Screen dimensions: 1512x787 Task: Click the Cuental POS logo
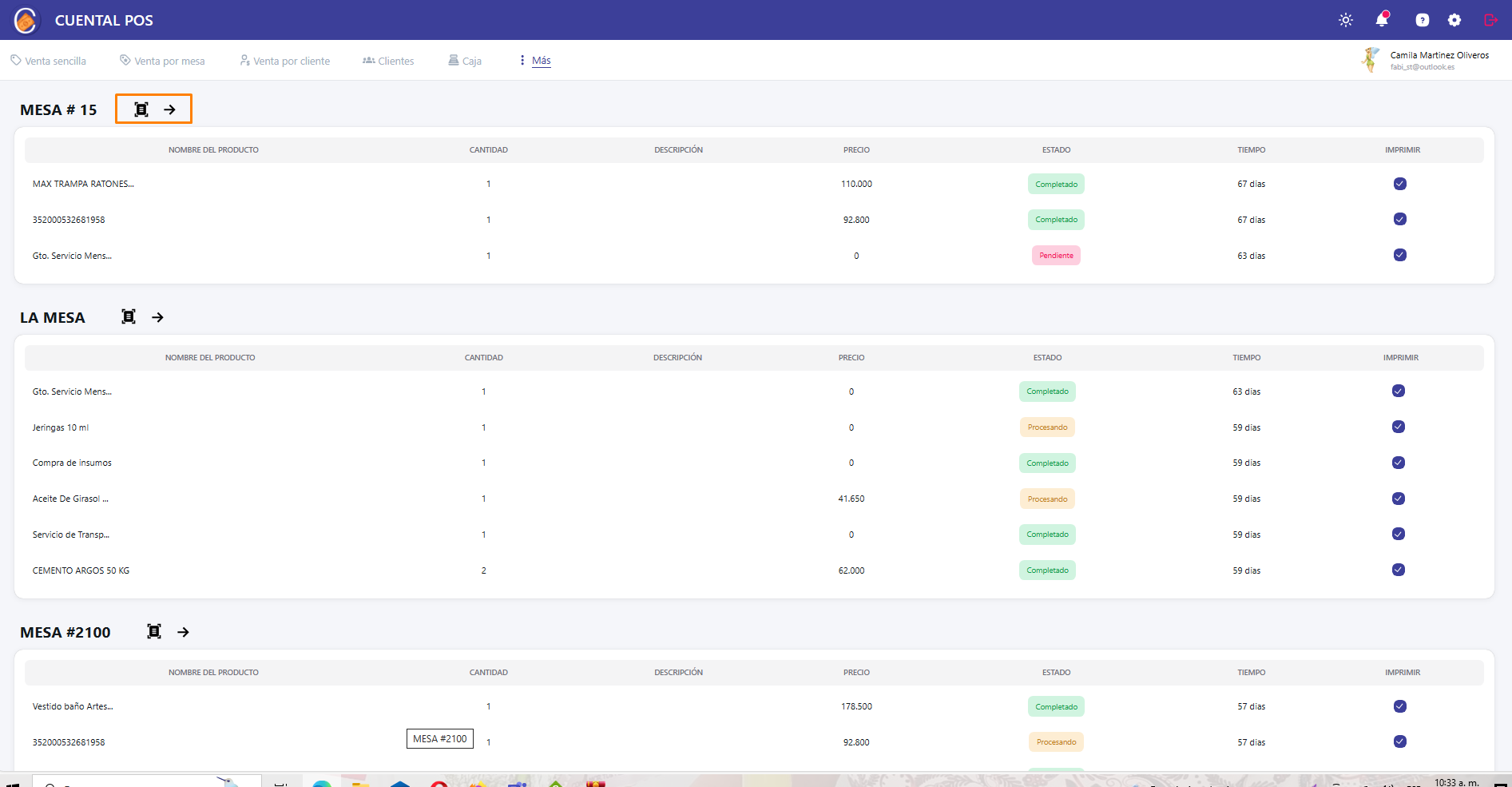point(26,20)
